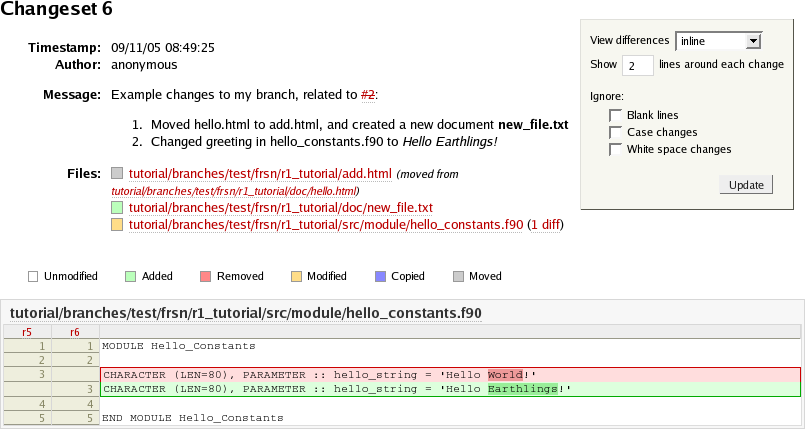Click the Update button
Image resolution: width=805 pixels, height=429 pixels.
745,185
